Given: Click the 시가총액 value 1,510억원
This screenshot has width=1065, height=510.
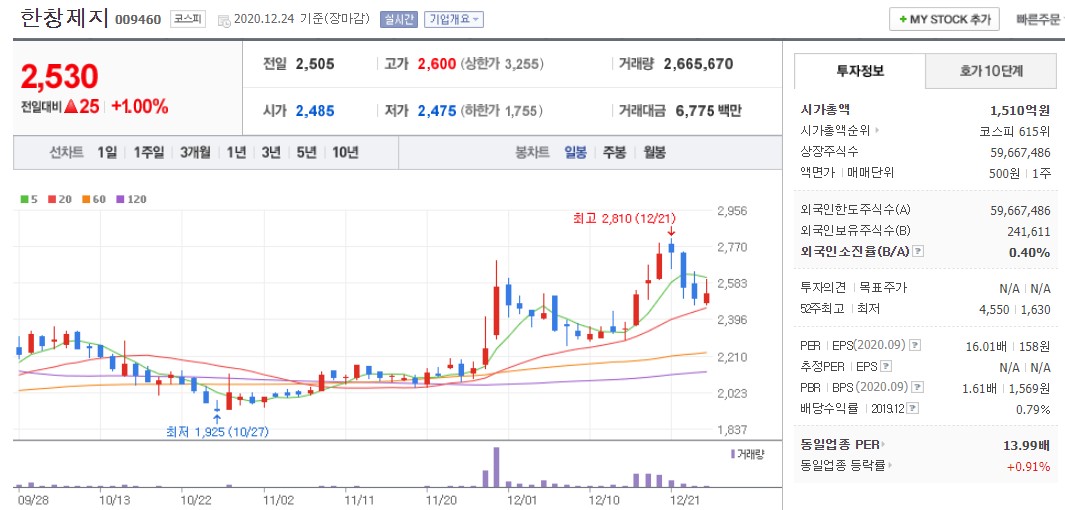Looking at the screenshot, I should click(1020, 110).
